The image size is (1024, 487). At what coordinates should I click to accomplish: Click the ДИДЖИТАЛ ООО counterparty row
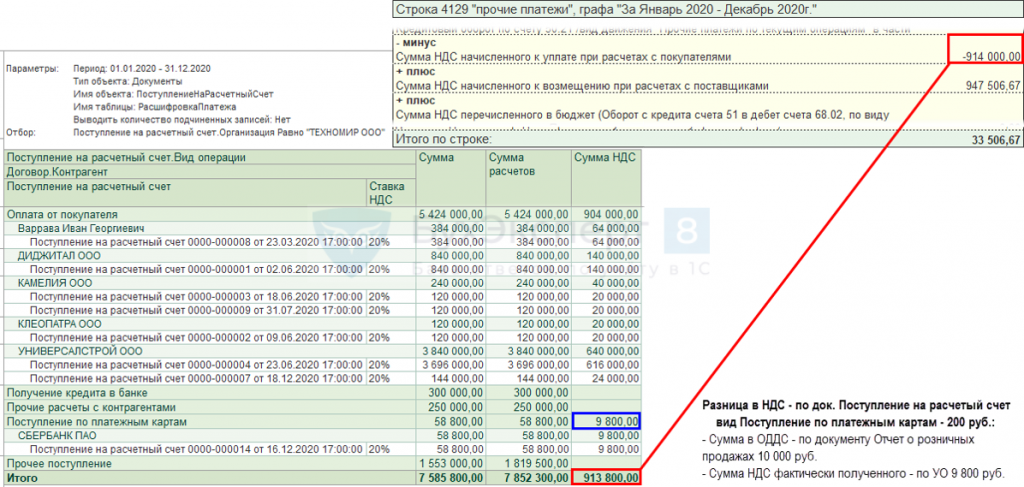point(61,256)
